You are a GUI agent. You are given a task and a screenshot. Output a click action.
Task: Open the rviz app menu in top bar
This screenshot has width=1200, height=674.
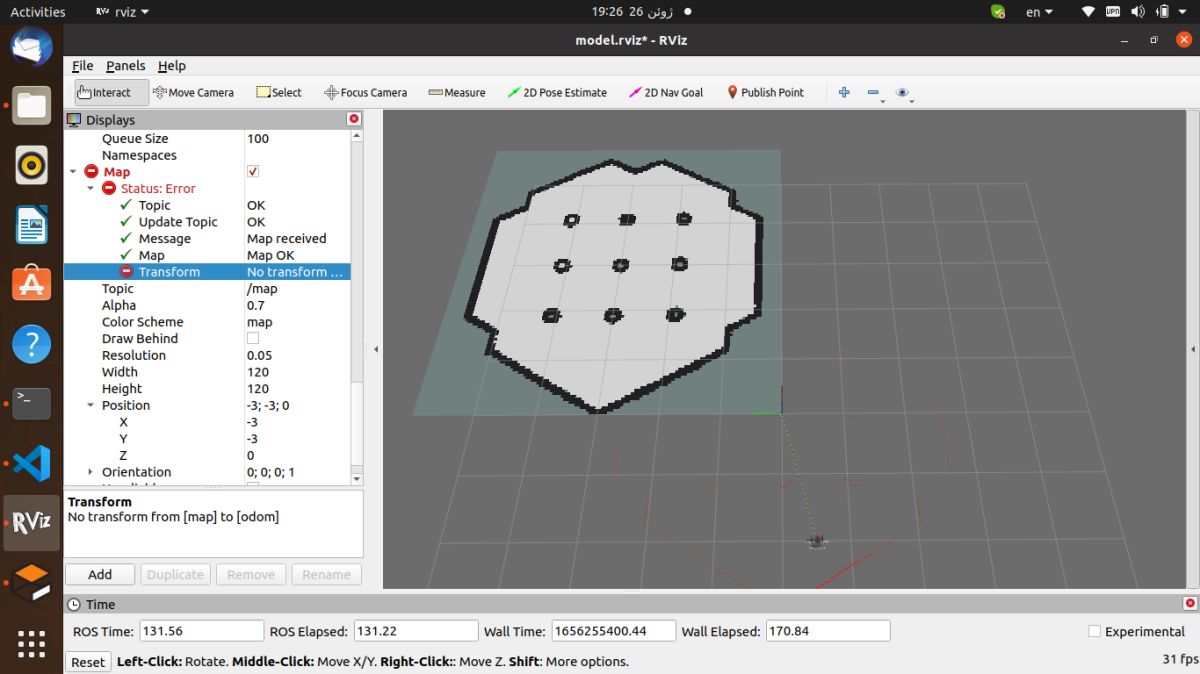[123, 12]
